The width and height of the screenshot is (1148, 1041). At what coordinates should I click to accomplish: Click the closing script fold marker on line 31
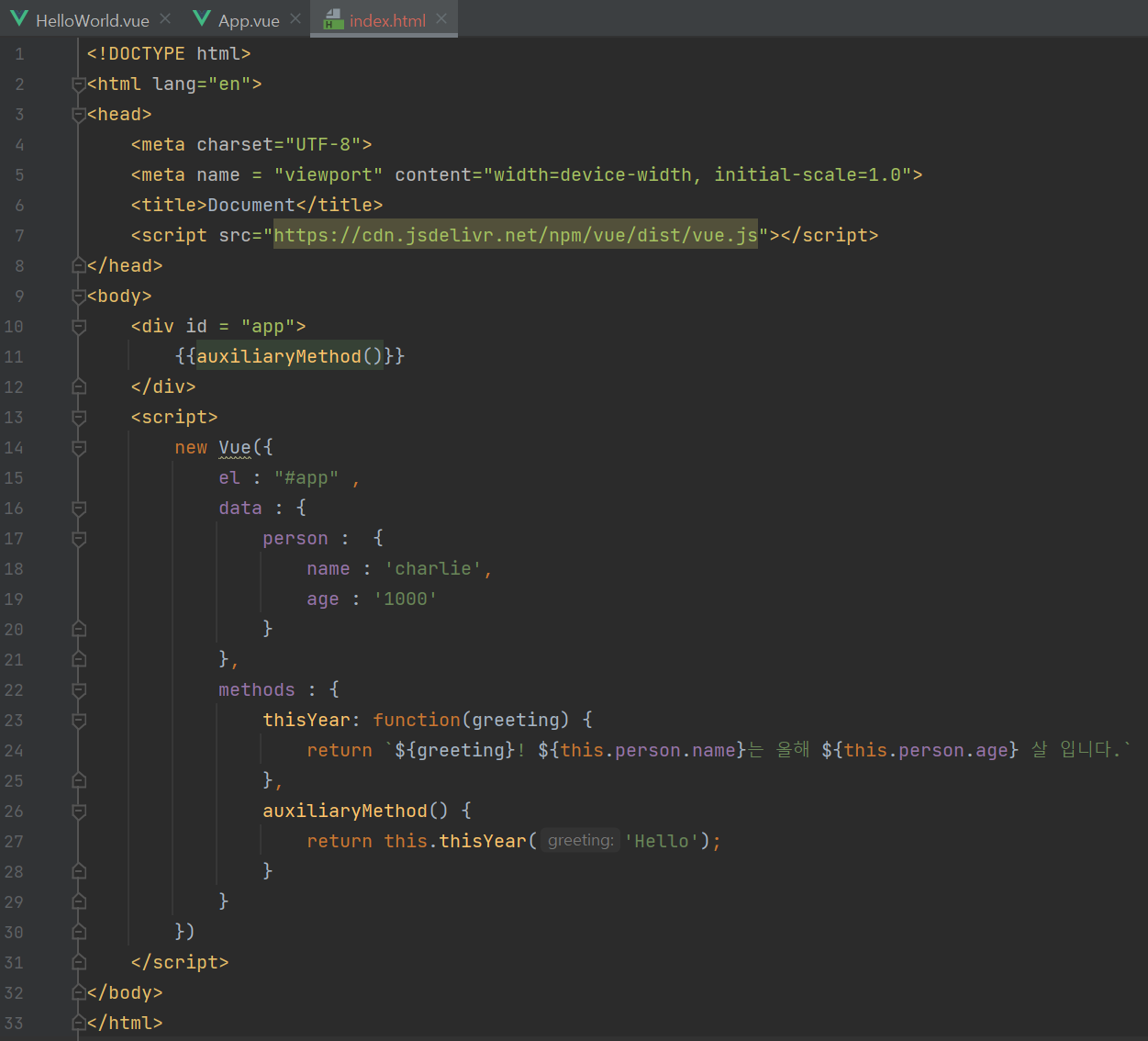pos(79,962)
